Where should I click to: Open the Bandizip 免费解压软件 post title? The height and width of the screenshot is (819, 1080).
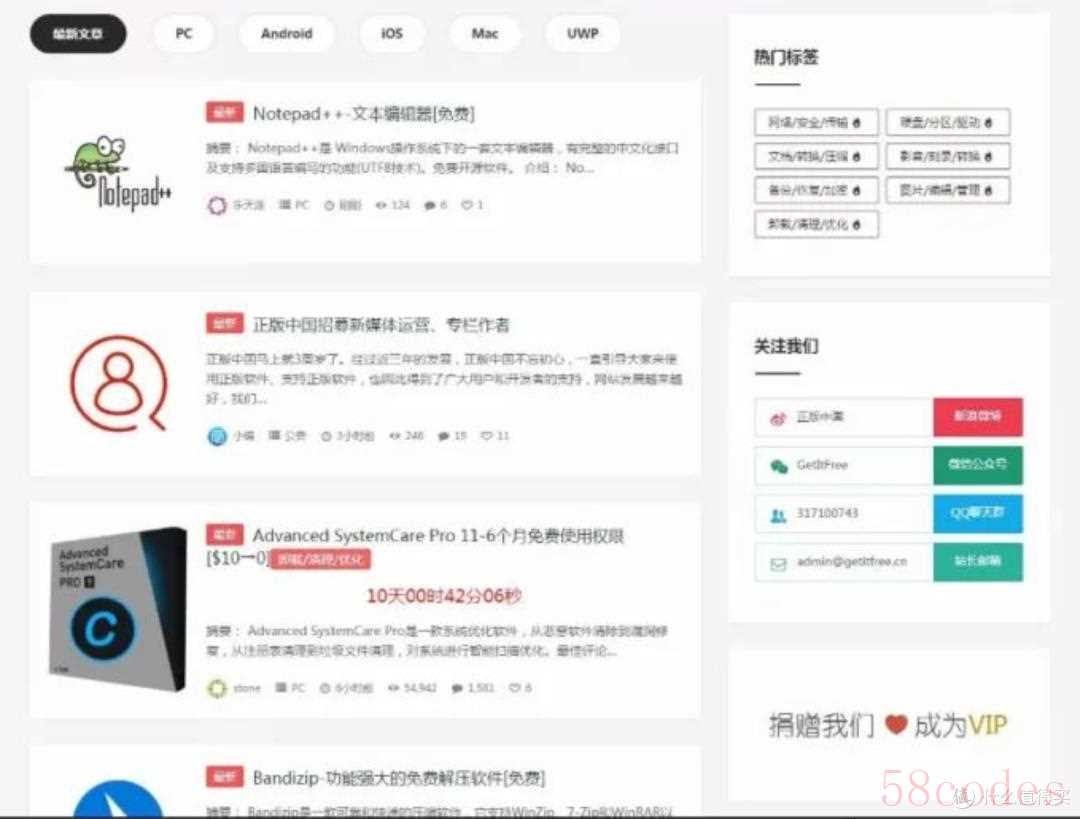point(399,778)
